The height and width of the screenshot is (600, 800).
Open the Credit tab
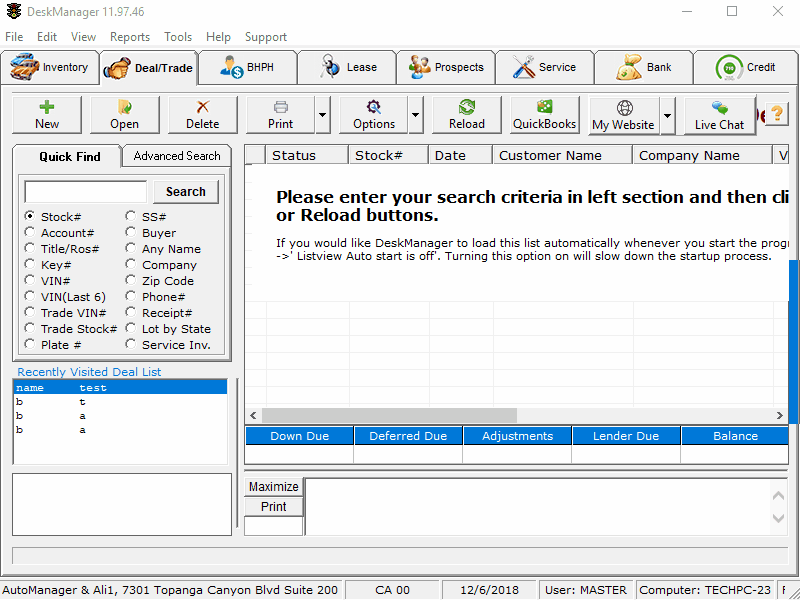tap(745, 67)
